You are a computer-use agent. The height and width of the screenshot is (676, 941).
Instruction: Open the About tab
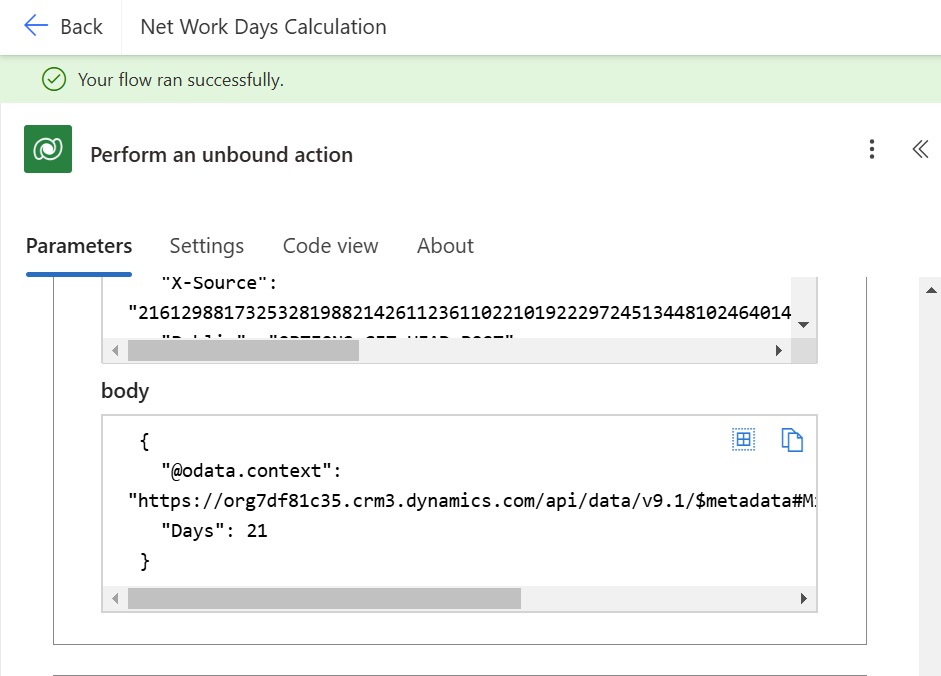tap(445, 246)
